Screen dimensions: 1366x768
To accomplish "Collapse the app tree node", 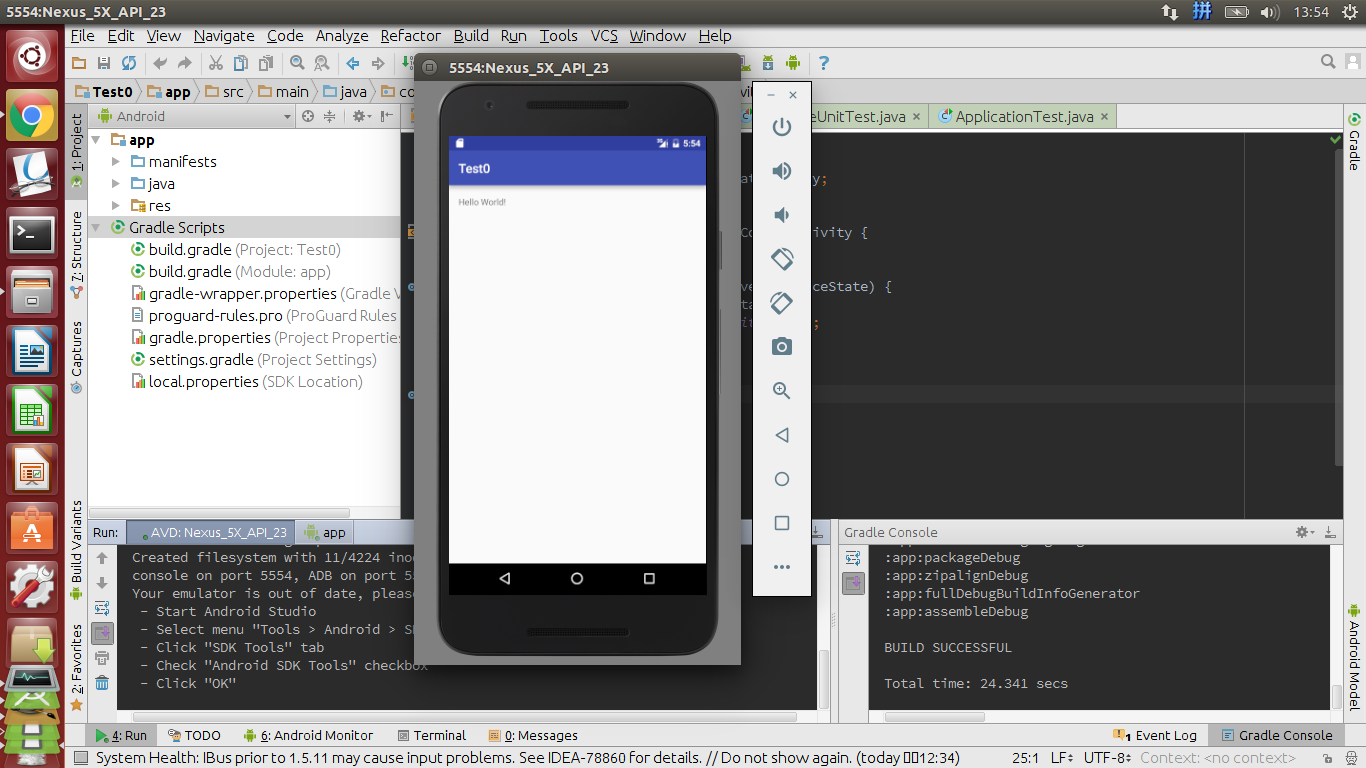I will coord(96,140).
